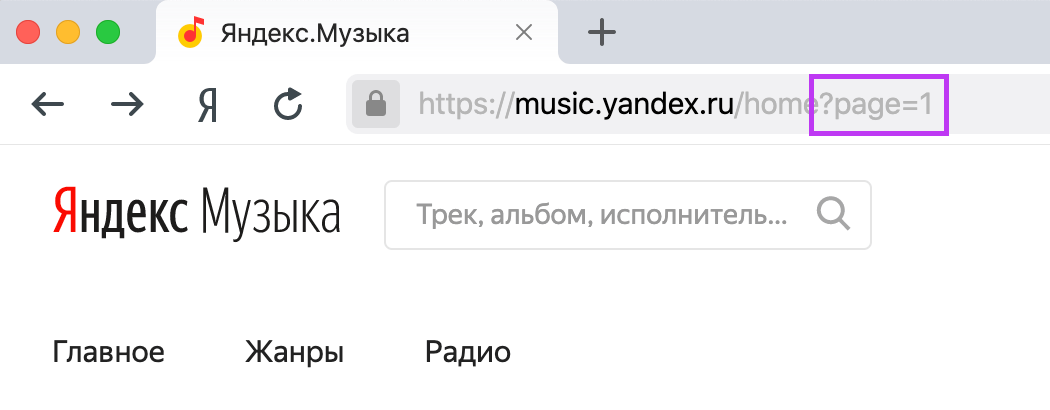The image size is (1050, 410).
Task: Click the Yandex "Я" home button
Action: [x=207, y=105]
